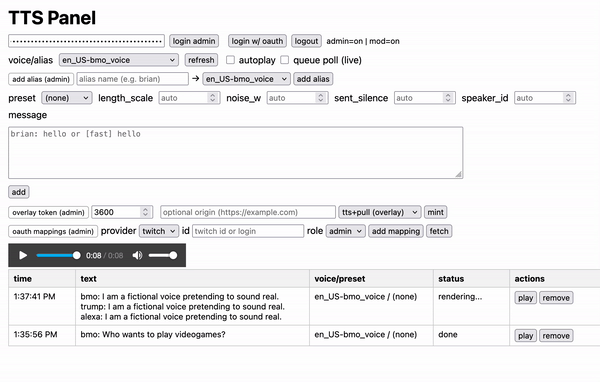This screenshot has width=600, height=382.
Task: Click 'bmo: Who wants to play videogames?' text
Action: 153,335
